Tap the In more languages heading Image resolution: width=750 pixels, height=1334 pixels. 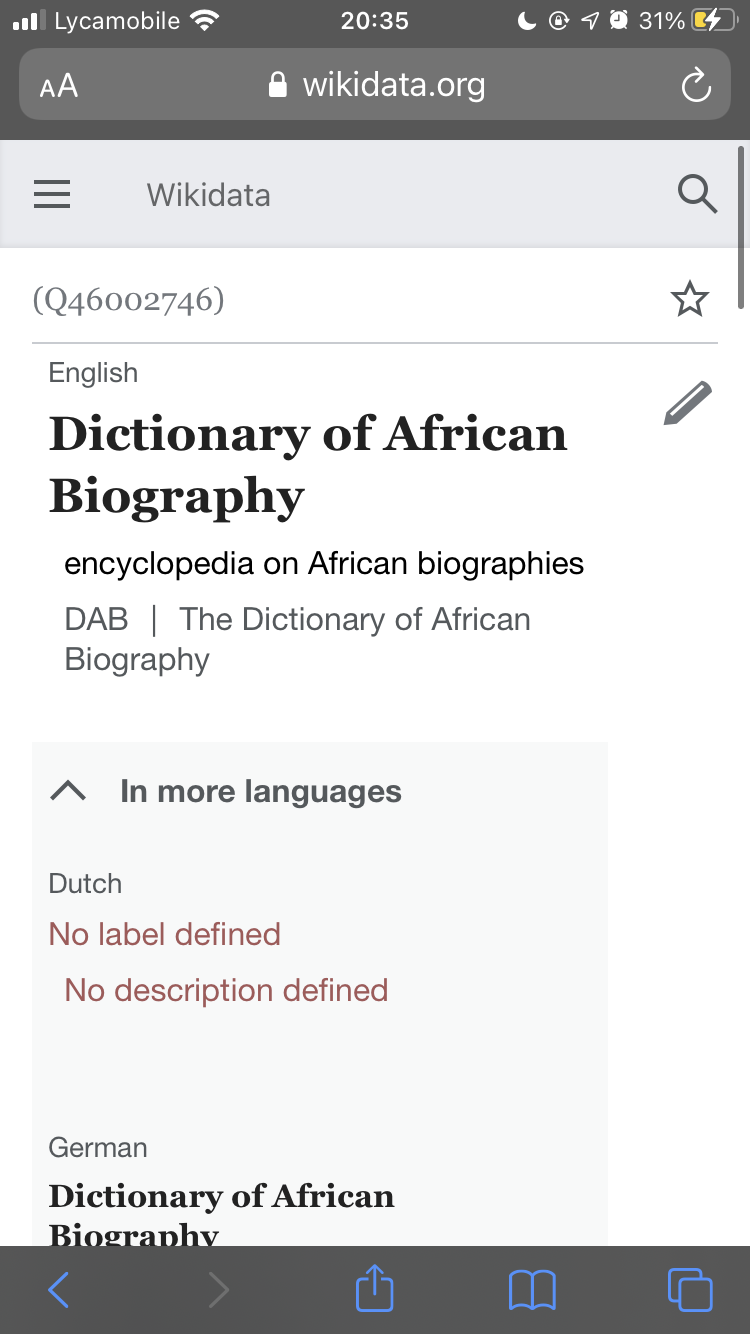point(260,791)
